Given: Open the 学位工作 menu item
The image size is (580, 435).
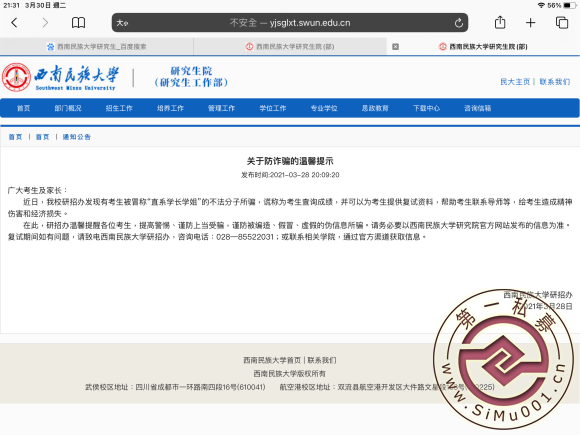Looking at the screenshot, I should (273, 108).
